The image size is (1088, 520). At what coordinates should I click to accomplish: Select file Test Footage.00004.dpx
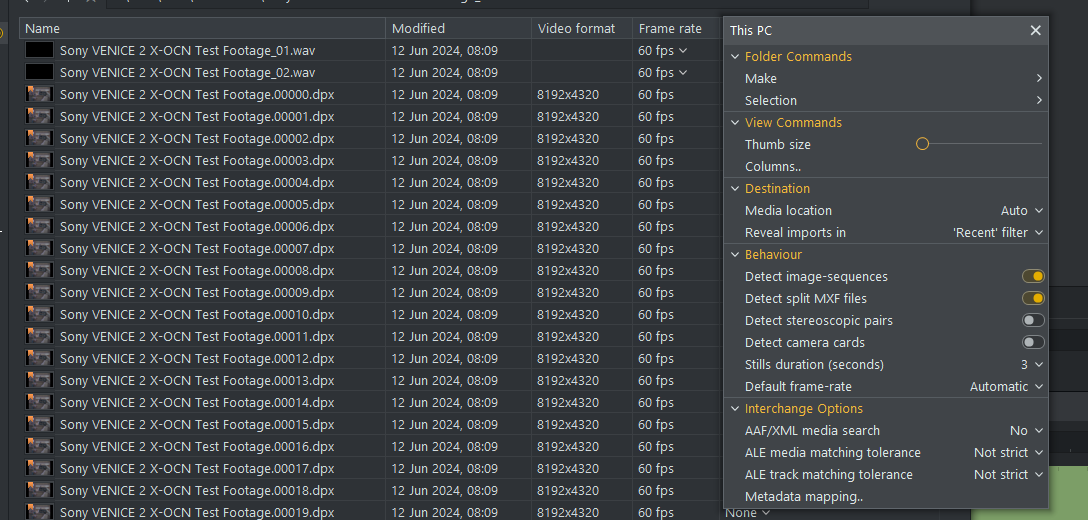click(197, 183)
